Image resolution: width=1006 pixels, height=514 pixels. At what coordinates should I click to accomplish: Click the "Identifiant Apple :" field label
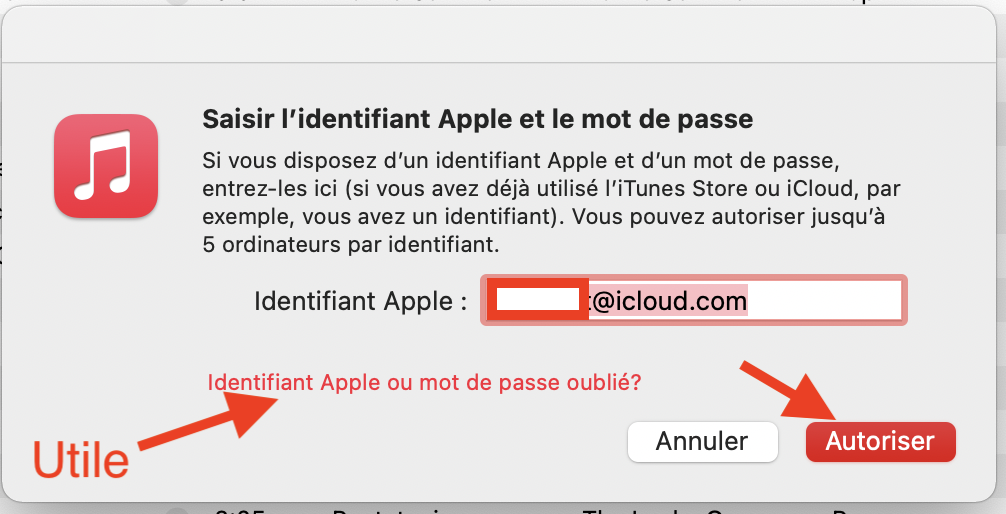coord(360,301)
